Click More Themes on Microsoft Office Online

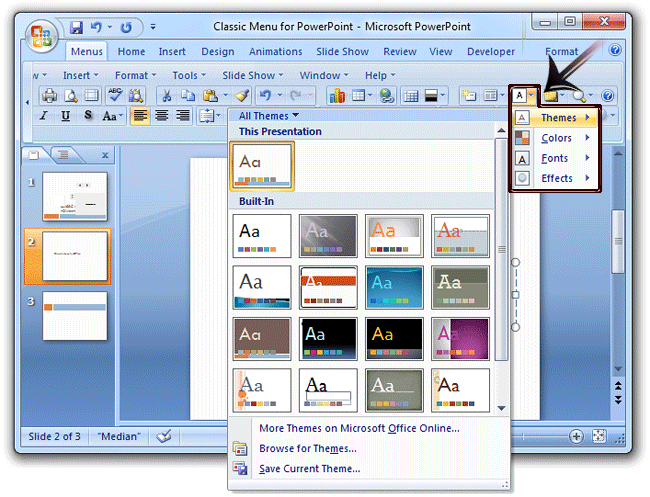pyautogui.click(x=359, y=428)
